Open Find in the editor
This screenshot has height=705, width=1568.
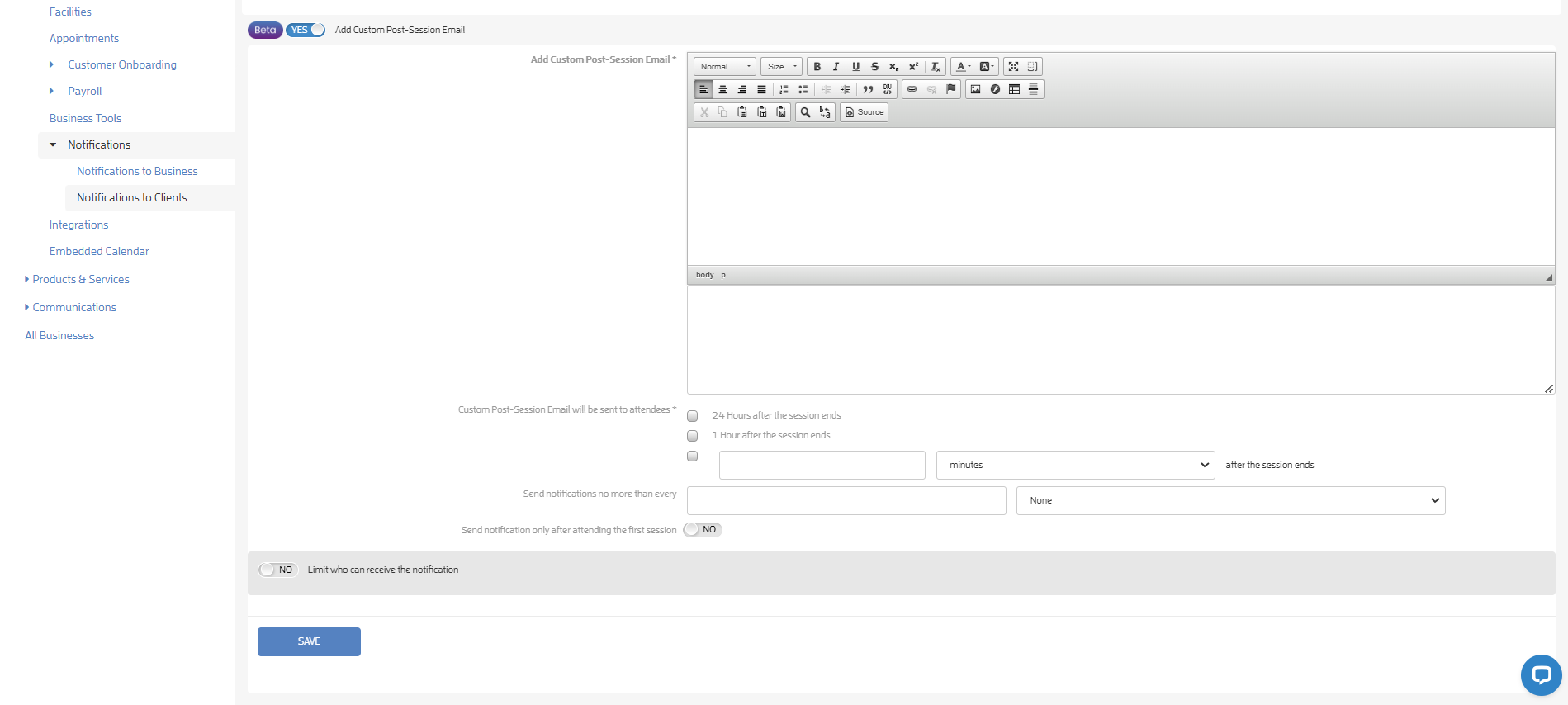tap(805, 112)
